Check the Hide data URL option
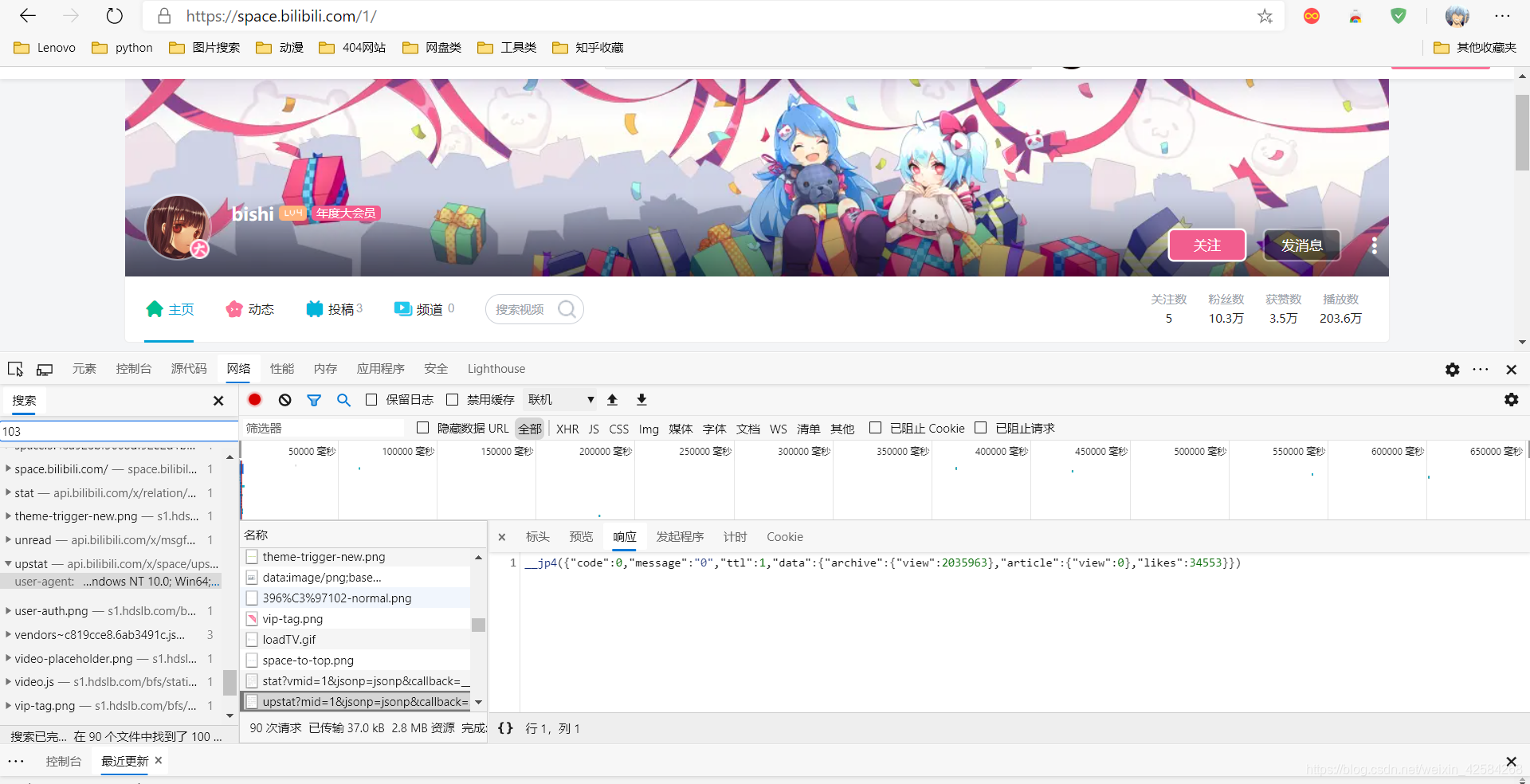 422,428
